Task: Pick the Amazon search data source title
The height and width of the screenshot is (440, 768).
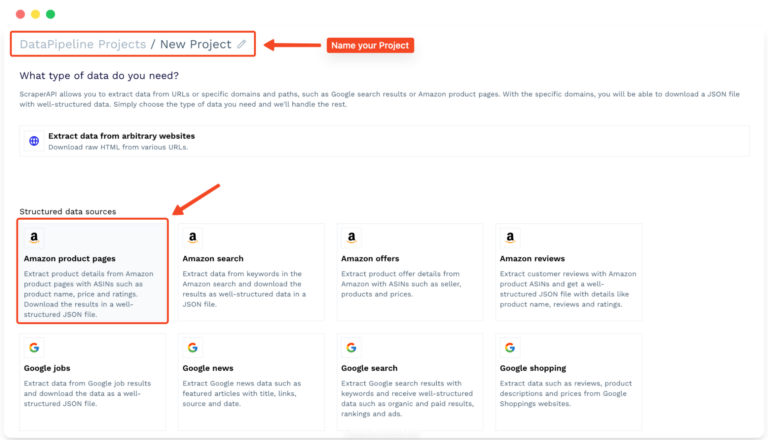Action: pyautogui.click(x=213, y=258)
